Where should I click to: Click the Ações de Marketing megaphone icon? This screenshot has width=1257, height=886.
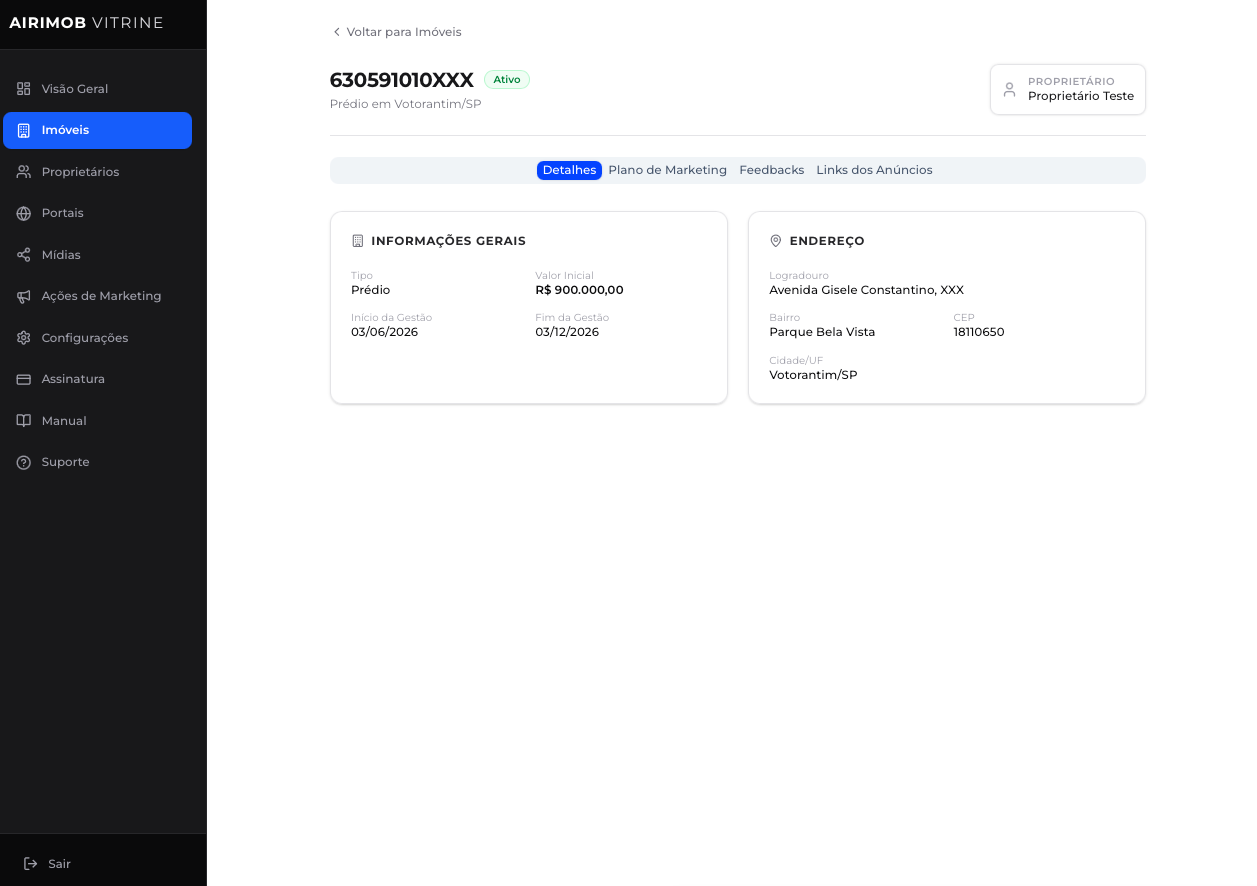point(24,296)
